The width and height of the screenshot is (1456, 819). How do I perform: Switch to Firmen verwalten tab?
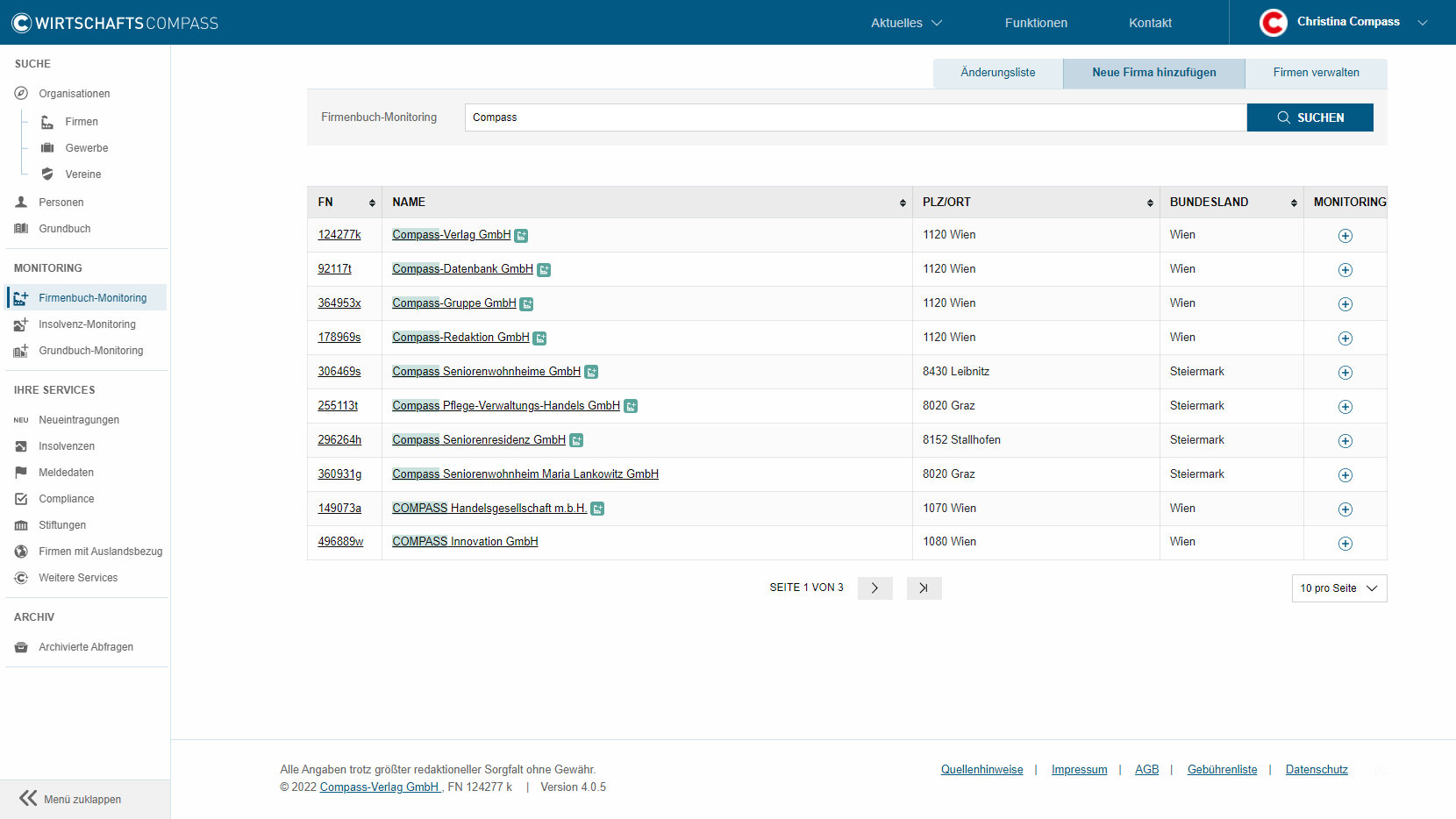tap(1316, 73)
